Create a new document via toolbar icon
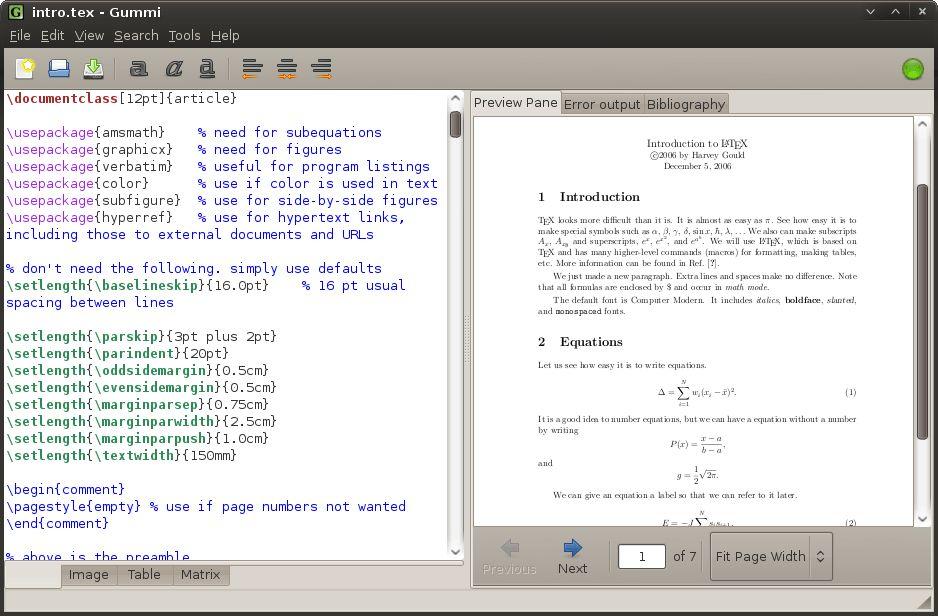 click(x=25, y=68)
